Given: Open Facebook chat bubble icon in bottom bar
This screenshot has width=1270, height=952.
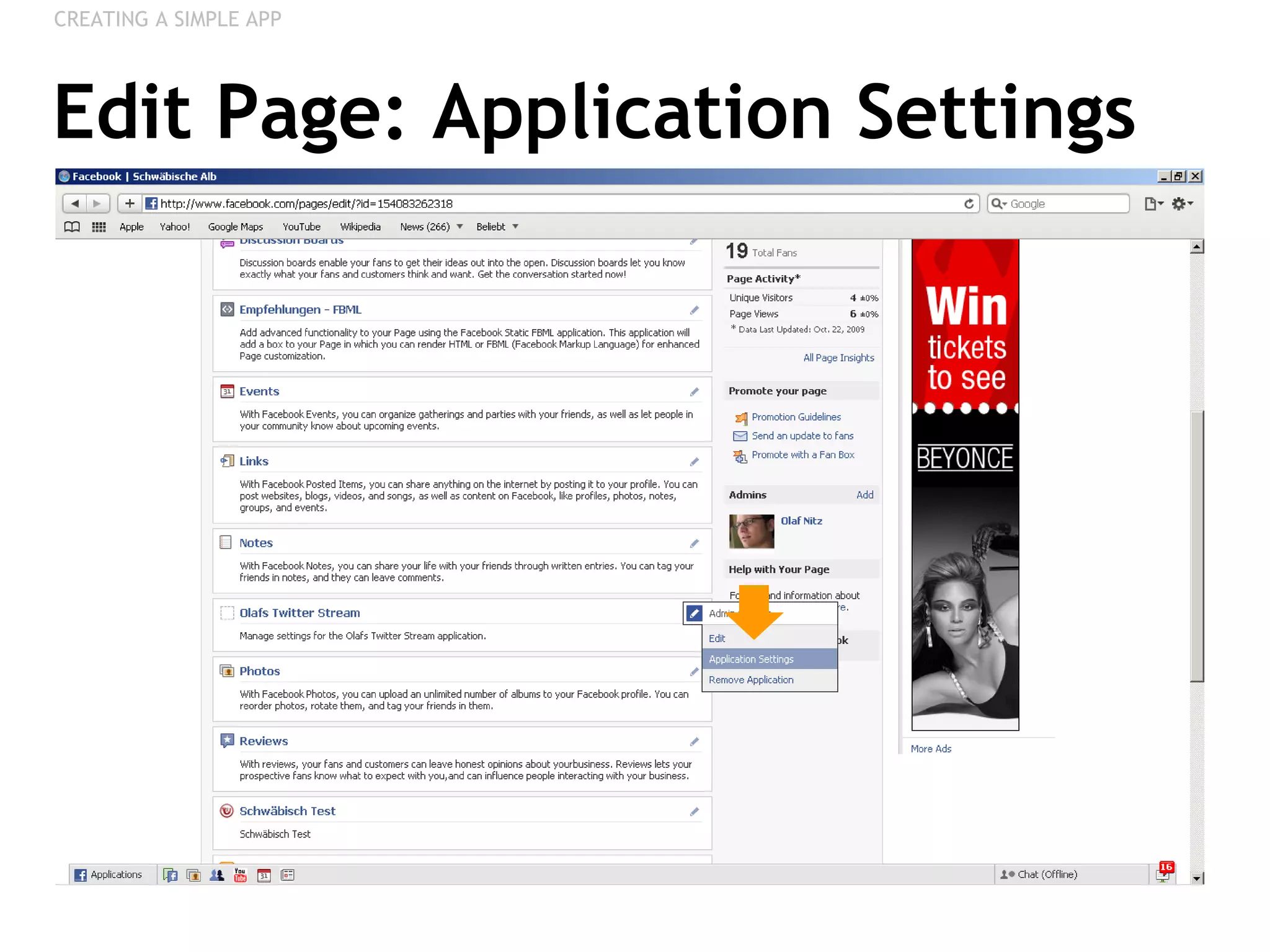Looking at the screenshot, I should point(170,875).
